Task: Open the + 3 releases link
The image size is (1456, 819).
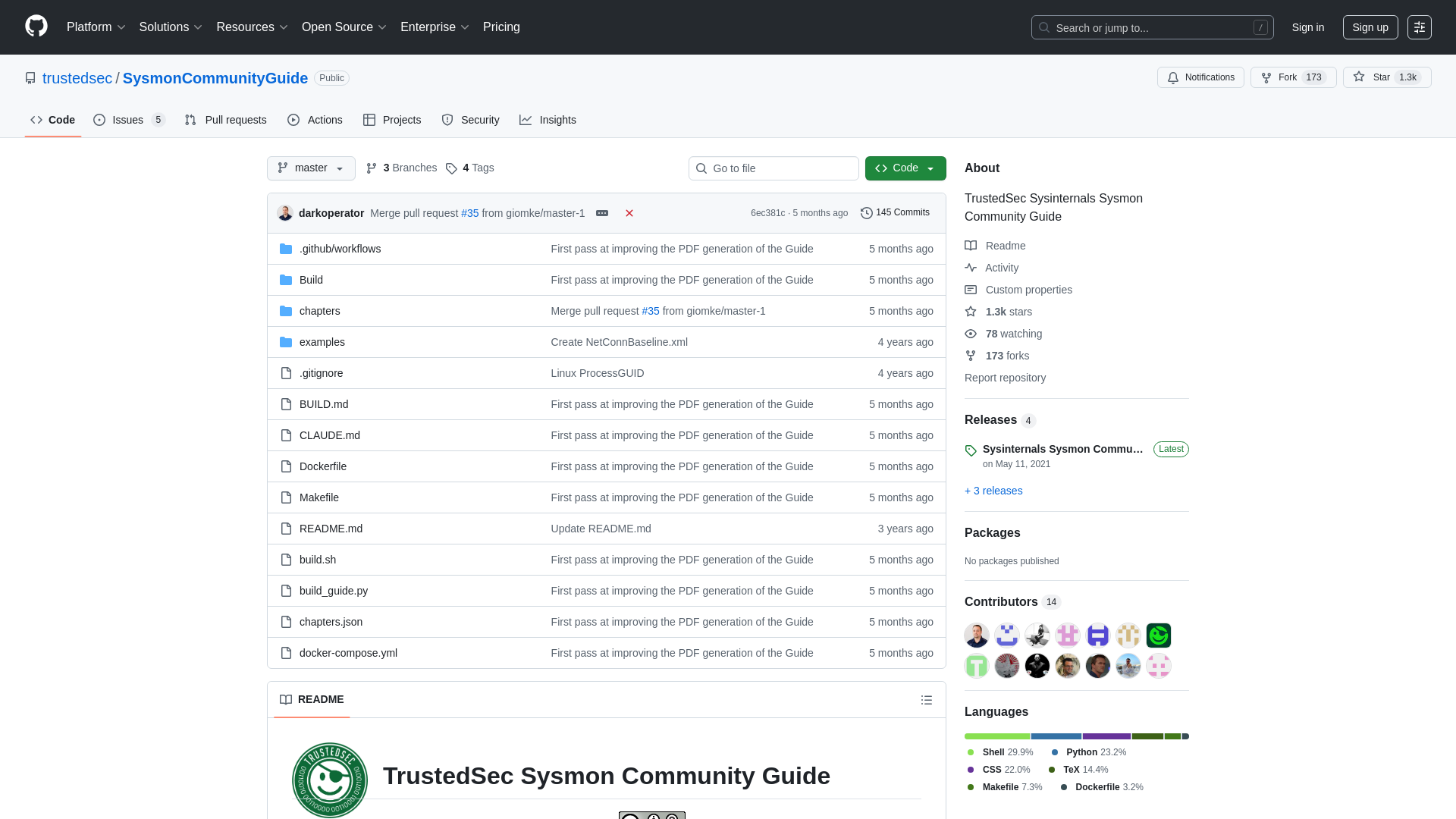Action: pos(993,491)
